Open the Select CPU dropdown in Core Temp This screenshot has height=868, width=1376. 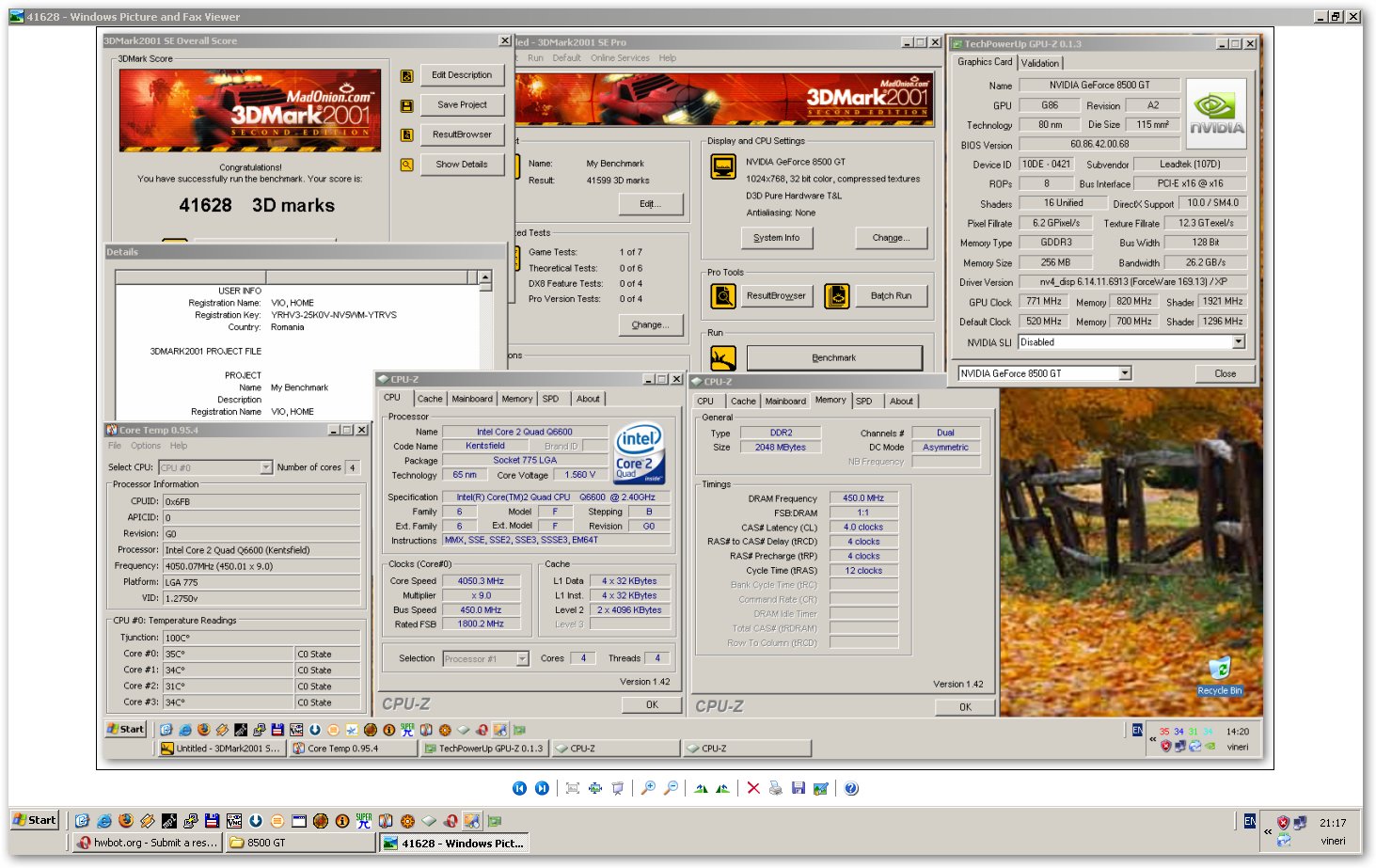coord(266,467)
